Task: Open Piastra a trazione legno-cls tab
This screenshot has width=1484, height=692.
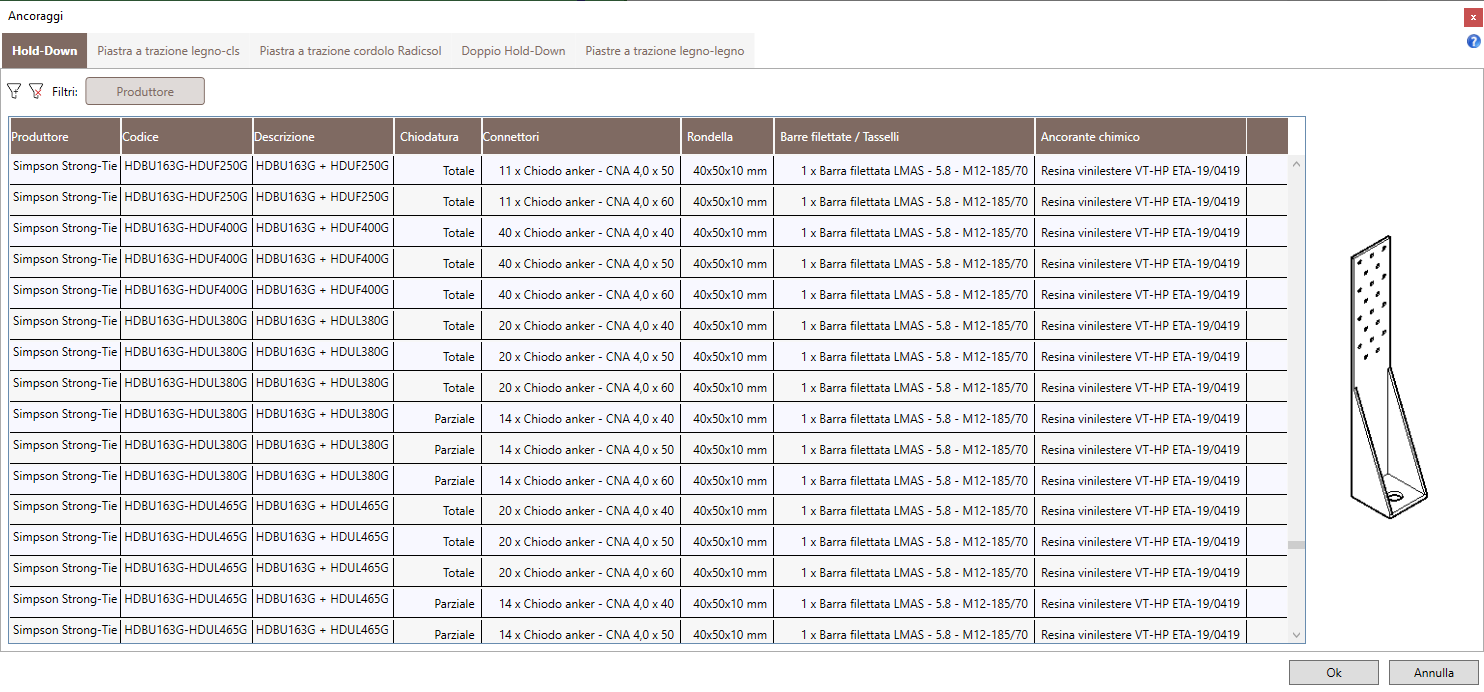Action: point(168,51)
